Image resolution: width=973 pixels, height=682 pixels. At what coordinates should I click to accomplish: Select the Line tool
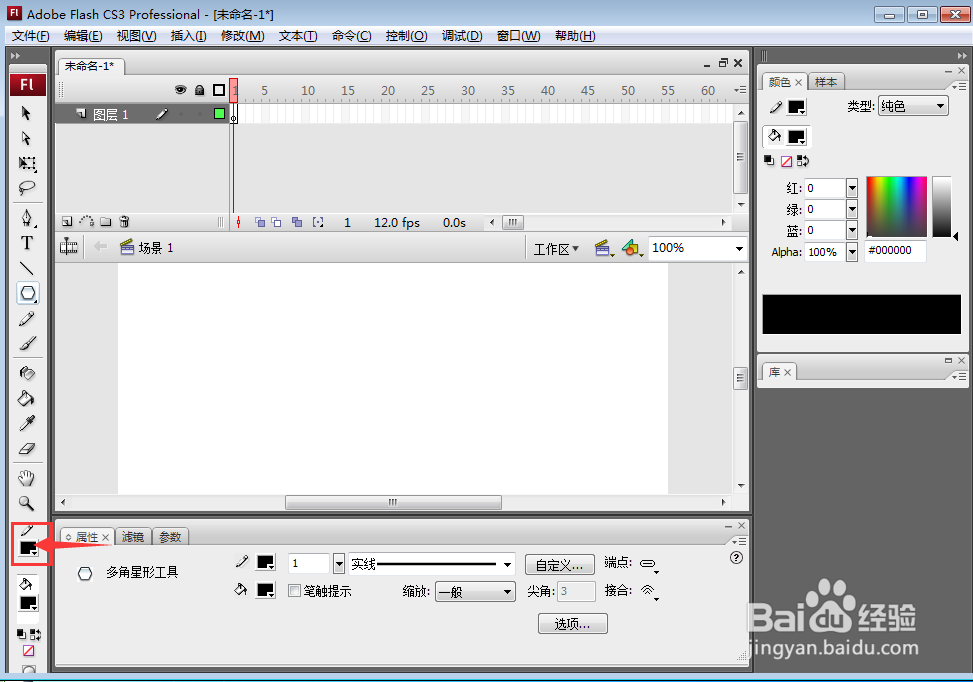tap(27, 268)
